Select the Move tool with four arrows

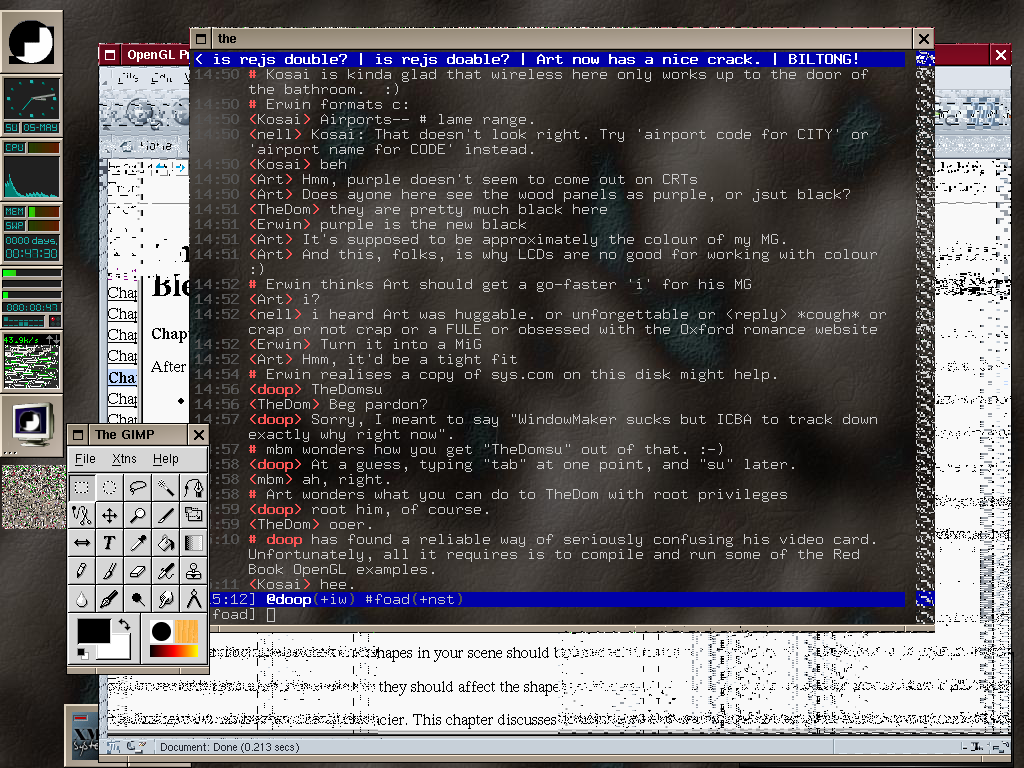[110, 515]
